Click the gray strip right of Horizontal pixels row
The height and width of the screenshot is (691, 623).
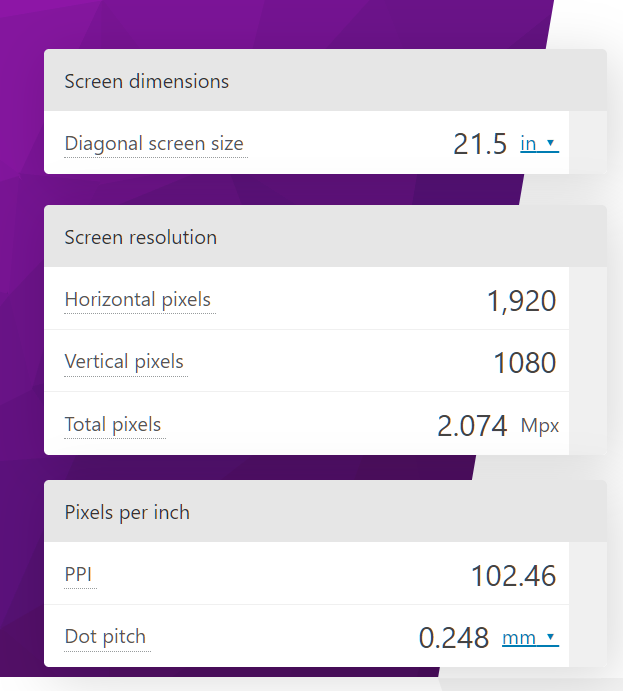pos(587,300)
